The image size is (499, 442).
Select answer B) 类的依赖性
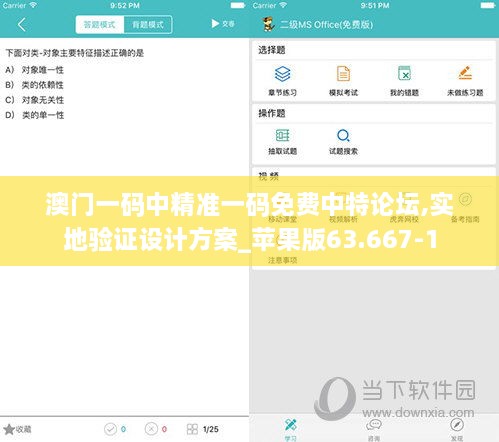click(x=34, y=85)
